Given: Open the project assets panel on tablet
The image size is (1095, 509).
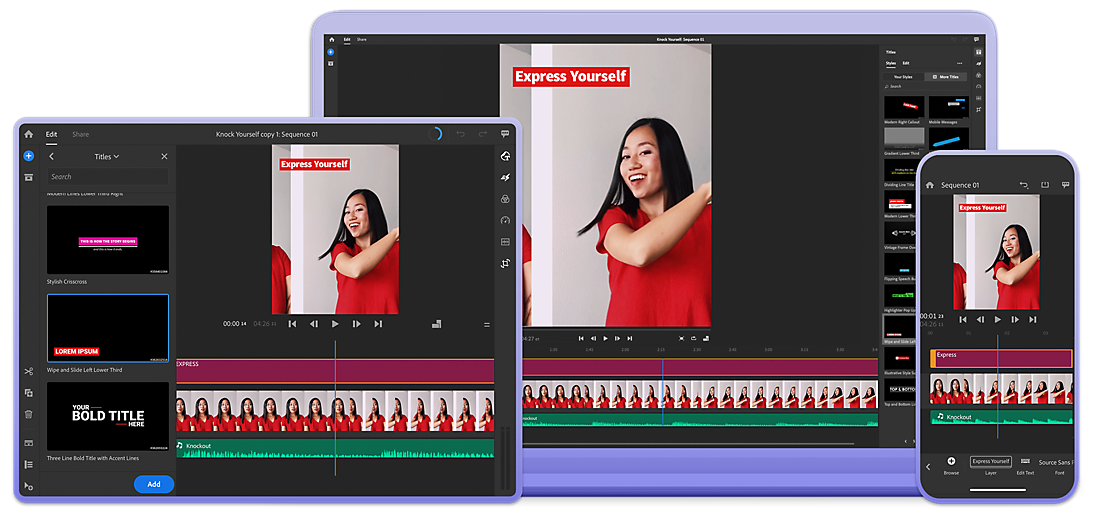Looking at the screenshot, I should point(29,177).
